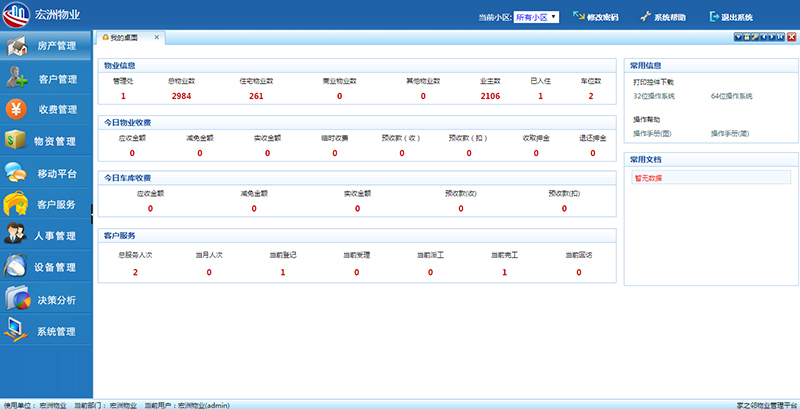Open the tab list dropdown arrow button
This screenshot has width=800, height=409.
(737, 37)
